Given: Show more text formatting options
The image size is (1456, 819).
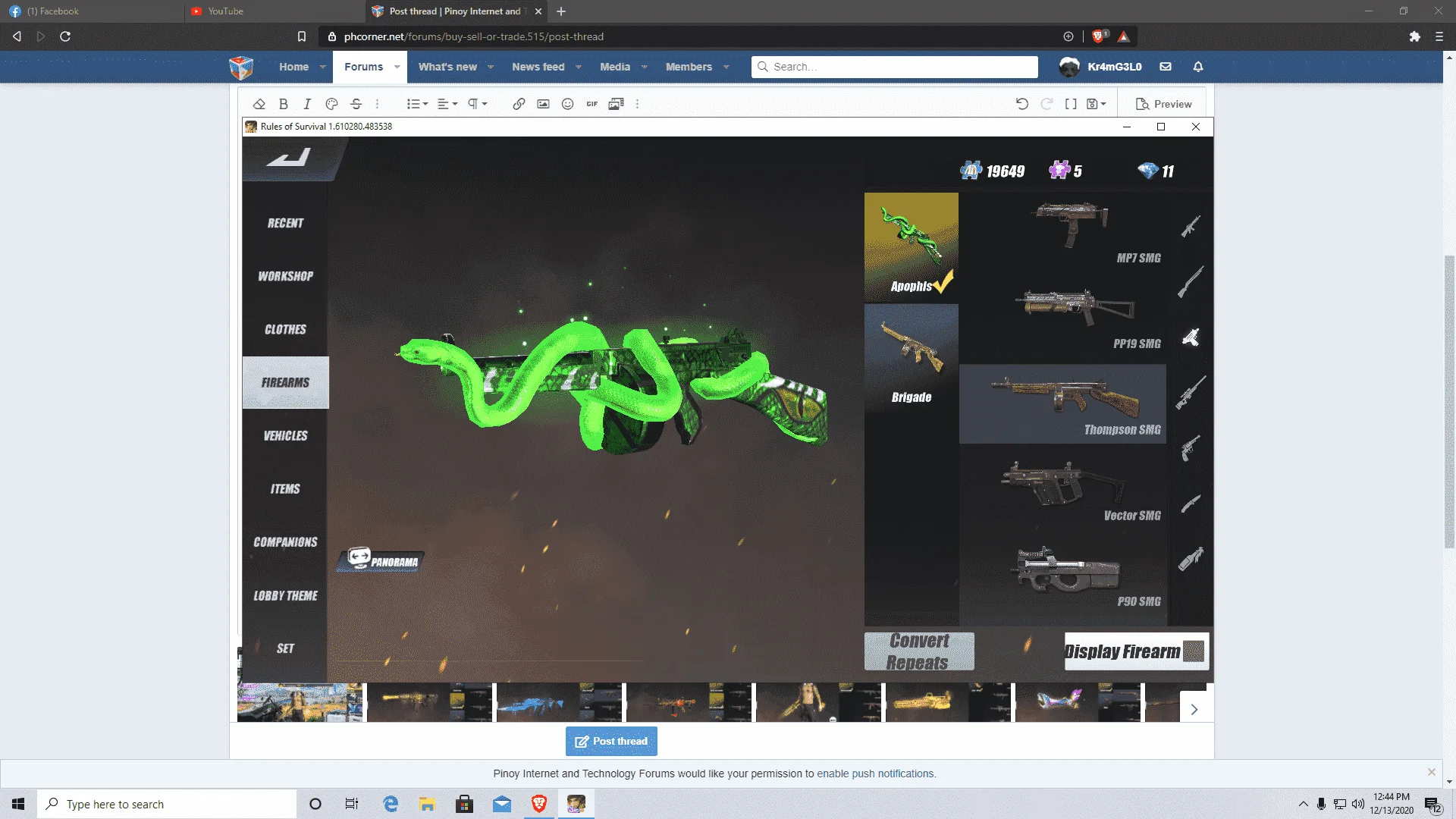Looking at the screenshot, I should coord(377,104).
